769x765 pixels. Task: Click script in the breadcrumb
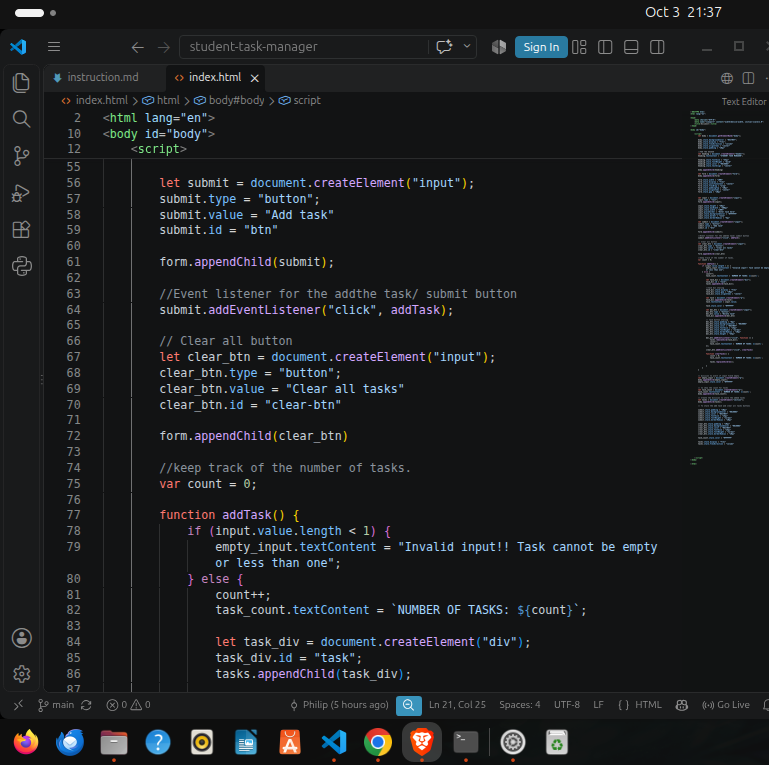(x=307, y=100)
